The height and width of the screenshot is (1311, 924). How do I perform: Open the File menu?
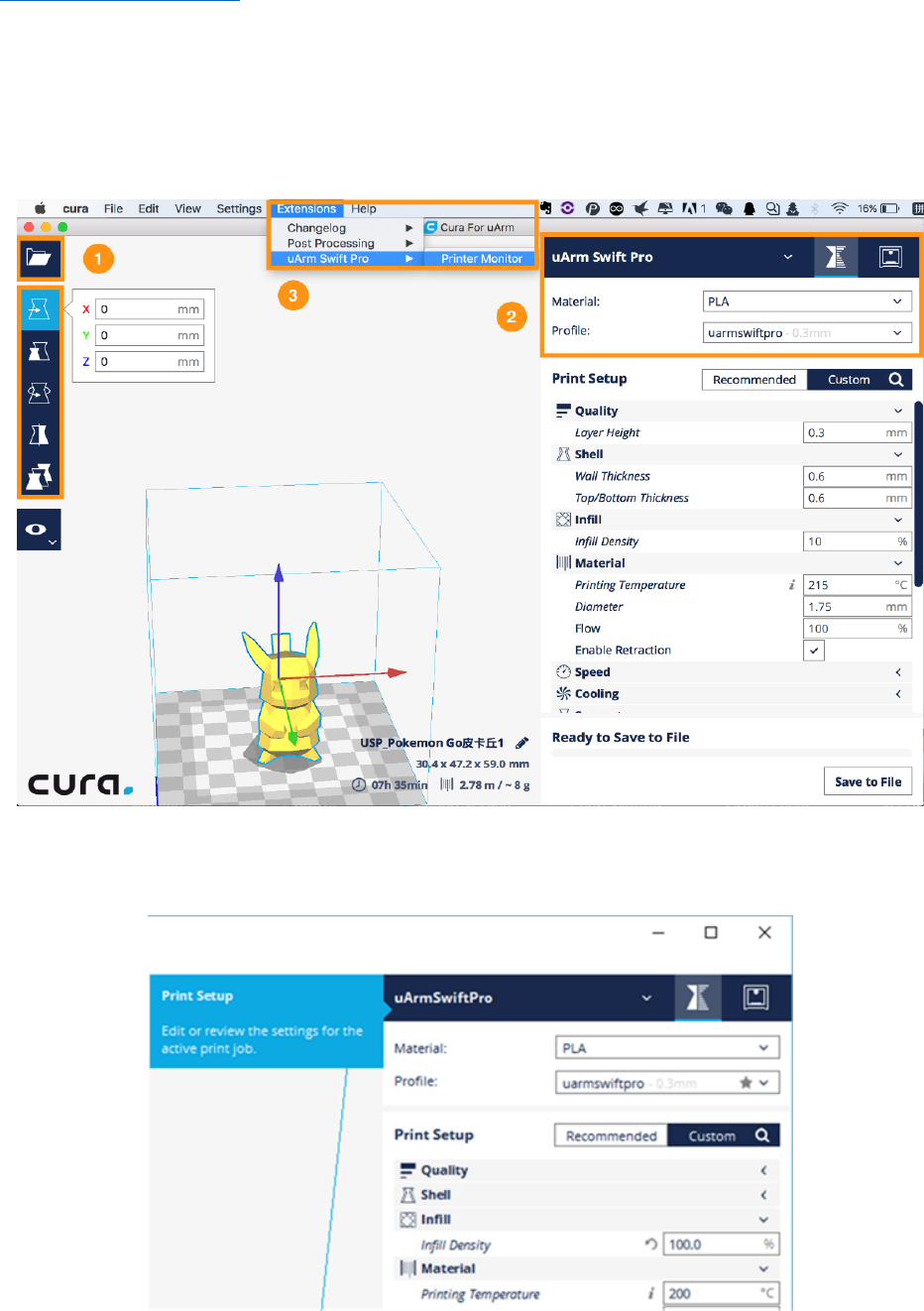[113, 208]
